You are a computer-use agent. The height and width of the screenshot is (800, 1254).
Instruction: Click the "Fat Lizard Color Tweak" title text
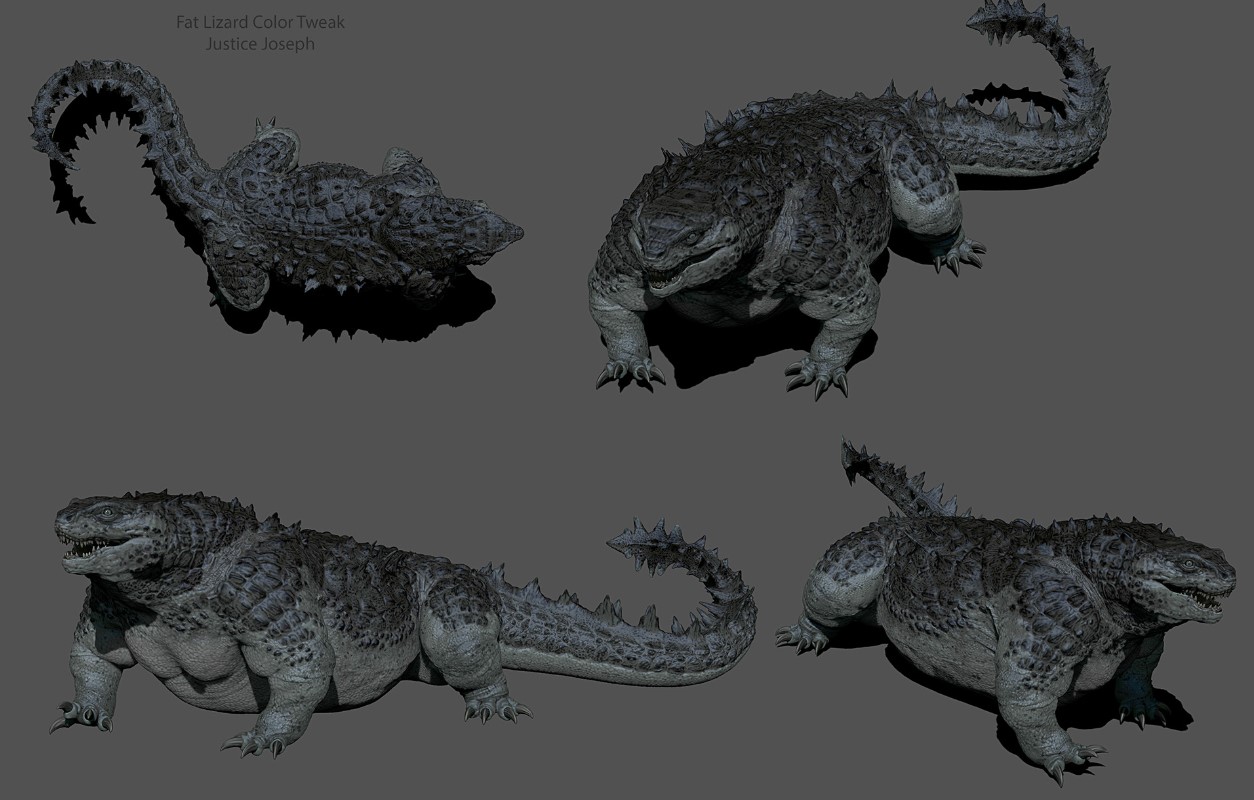coord(260,22)
